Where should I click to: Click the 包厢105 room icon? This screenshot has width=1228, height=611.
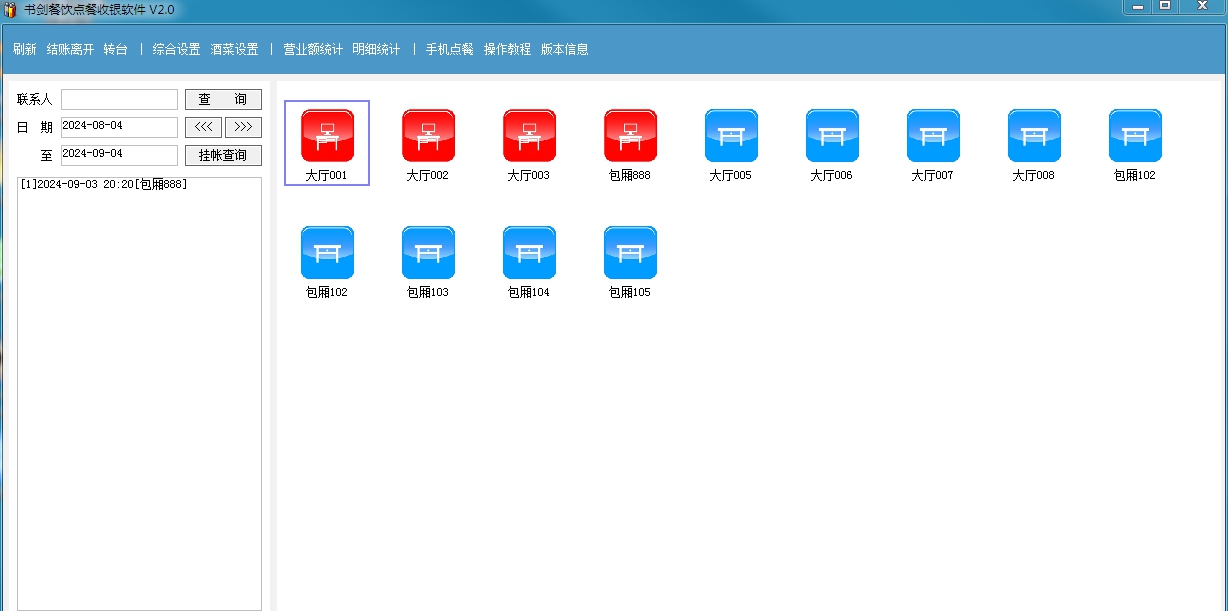coord(630,253)
